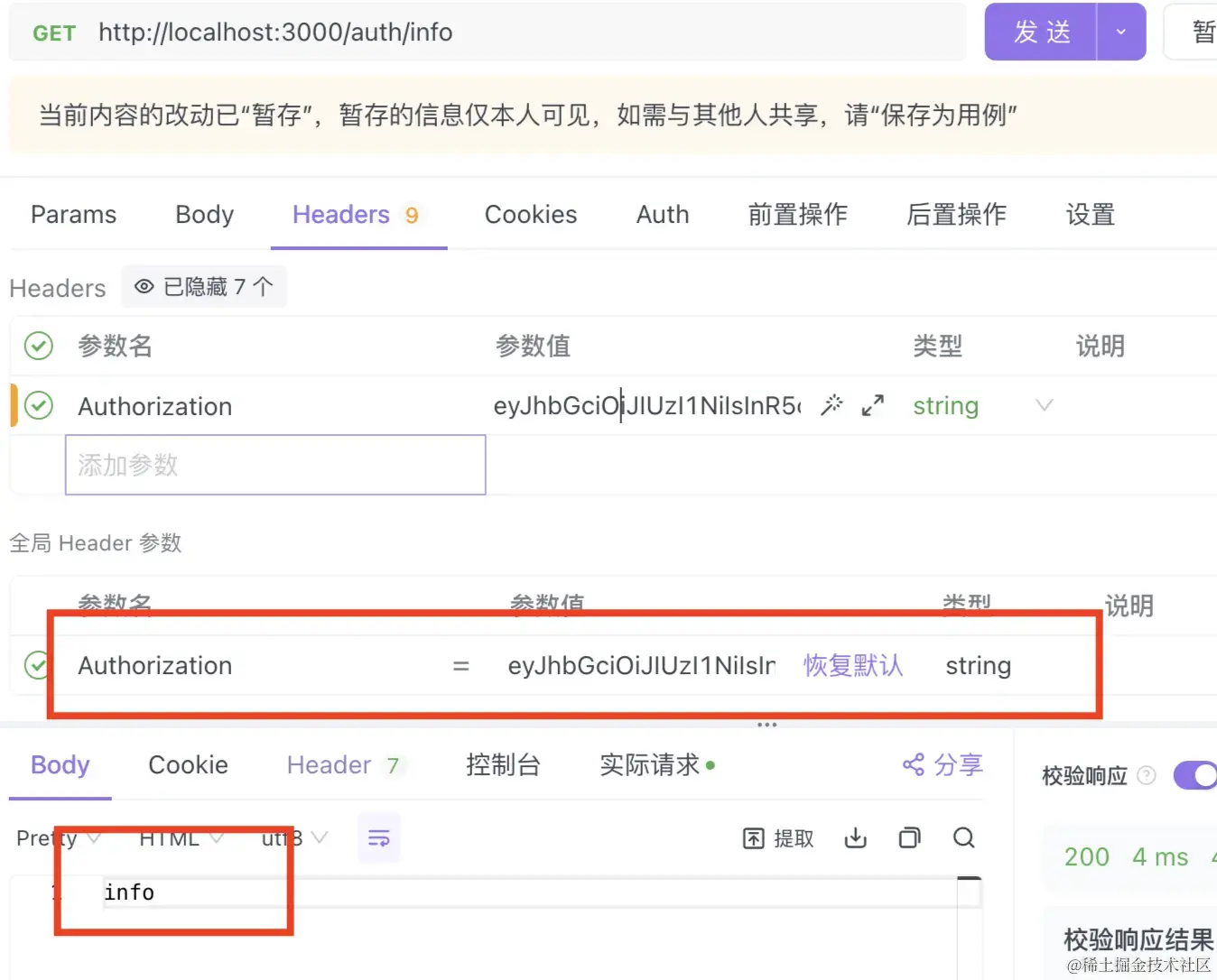Screen dimensions: 1217x980
Task: Click the 200 status code
Action: click(1087, 856)
